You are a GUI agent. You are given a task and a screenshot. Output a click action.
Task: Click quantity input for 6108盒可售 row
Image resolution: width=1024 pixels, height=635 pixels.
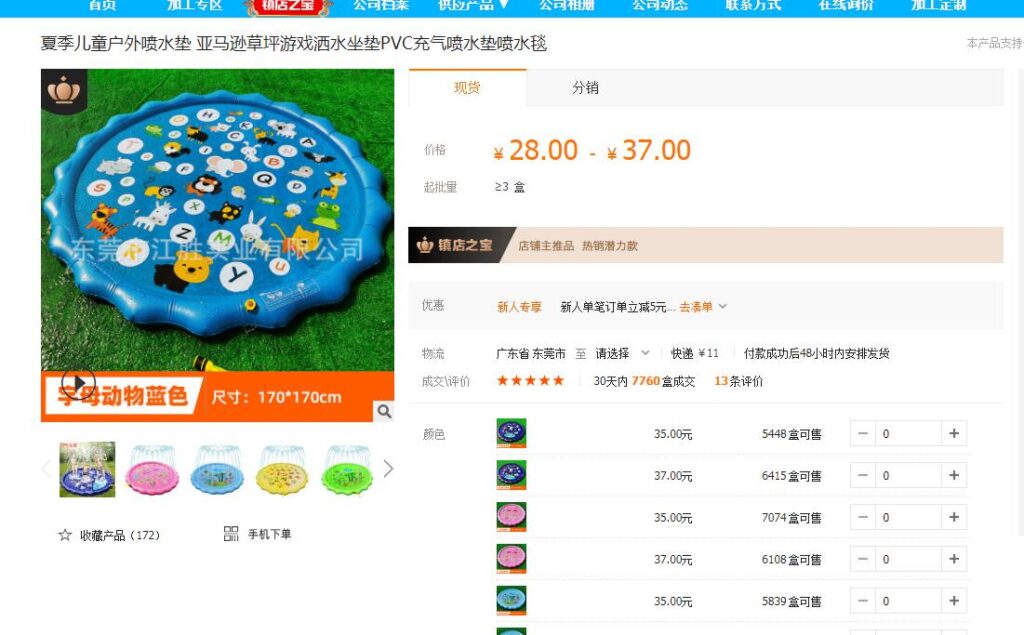908,559
